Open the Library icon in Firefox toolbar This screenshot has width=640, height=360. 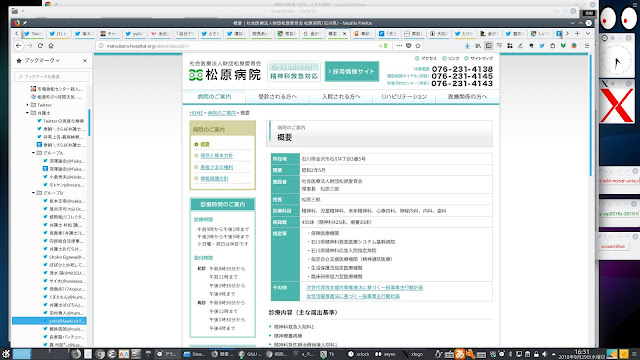tap(478, 46)
